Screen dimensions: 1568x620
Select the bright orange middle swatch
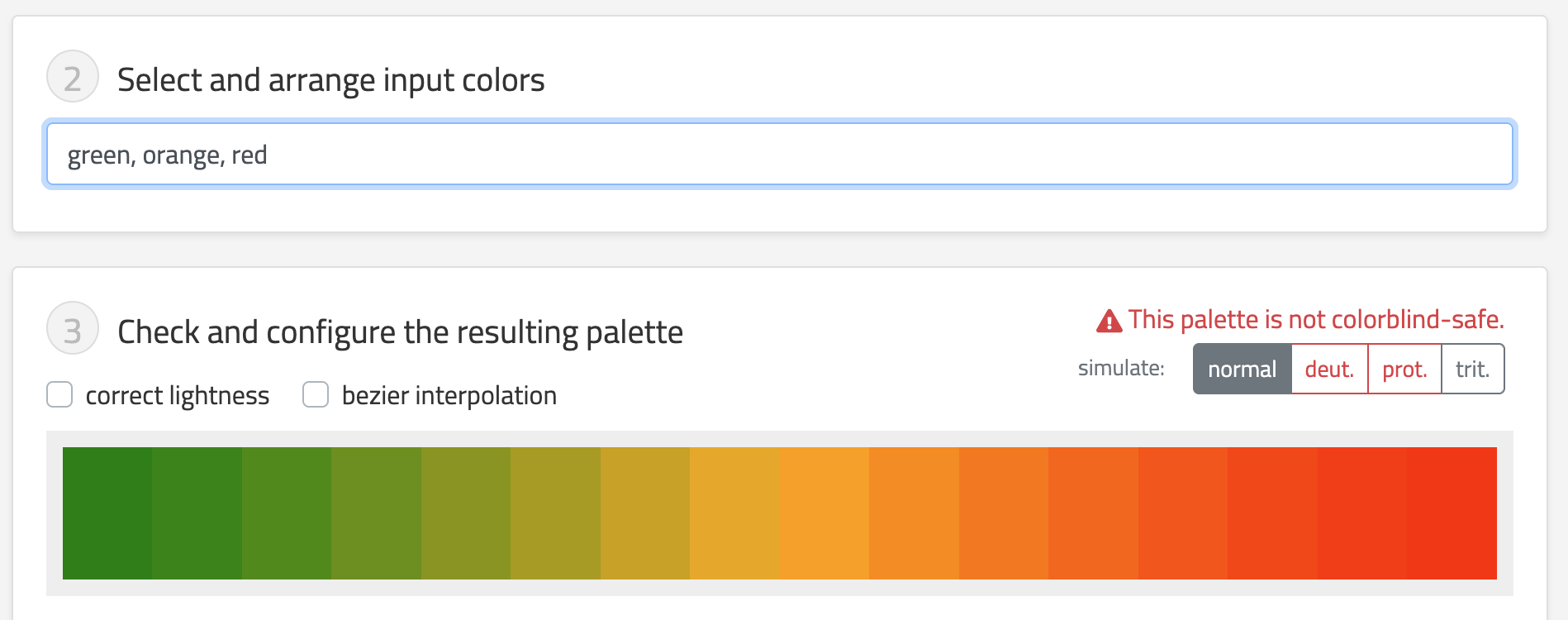[x=824, y=513]
